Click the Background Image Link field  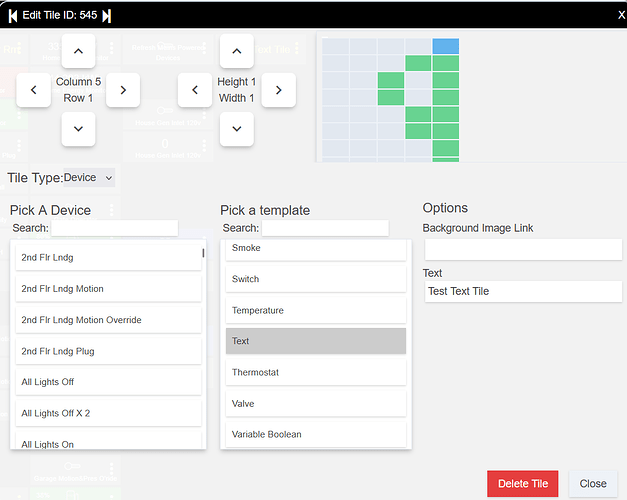(522, 249)
